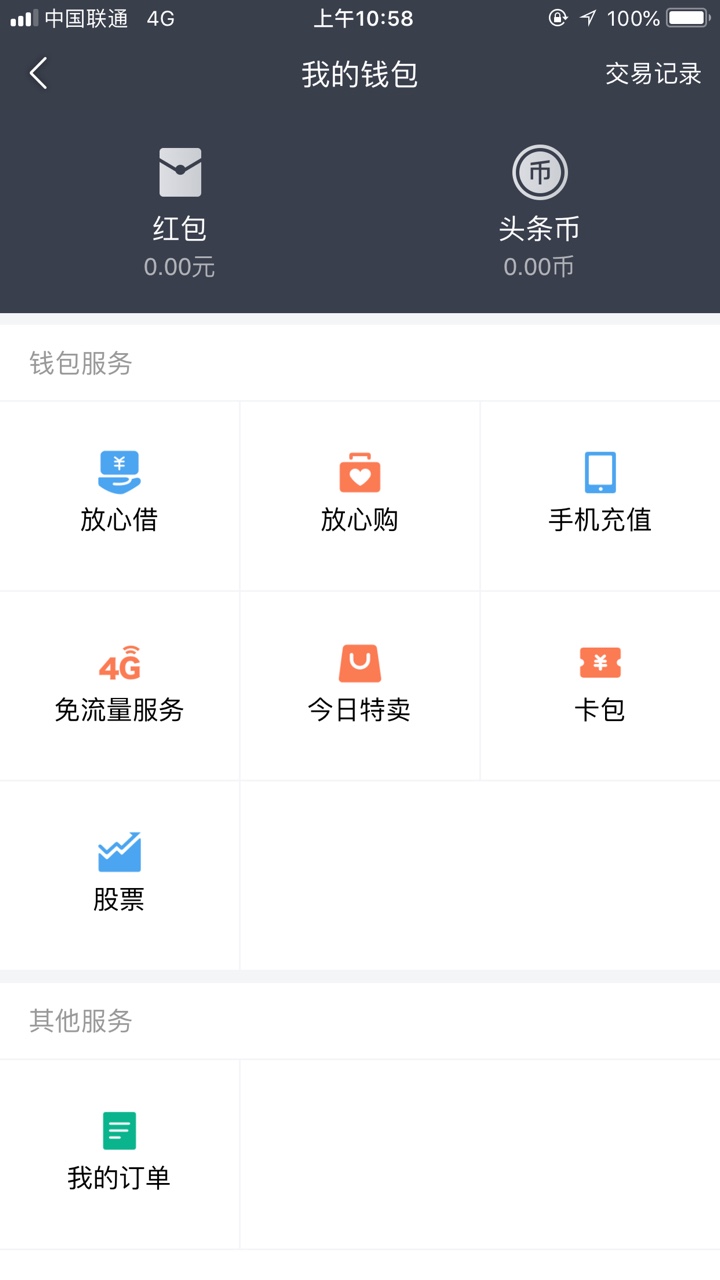720x1280 pixels.
Task: Tap the battery icon in status bar
Action: 687,18
